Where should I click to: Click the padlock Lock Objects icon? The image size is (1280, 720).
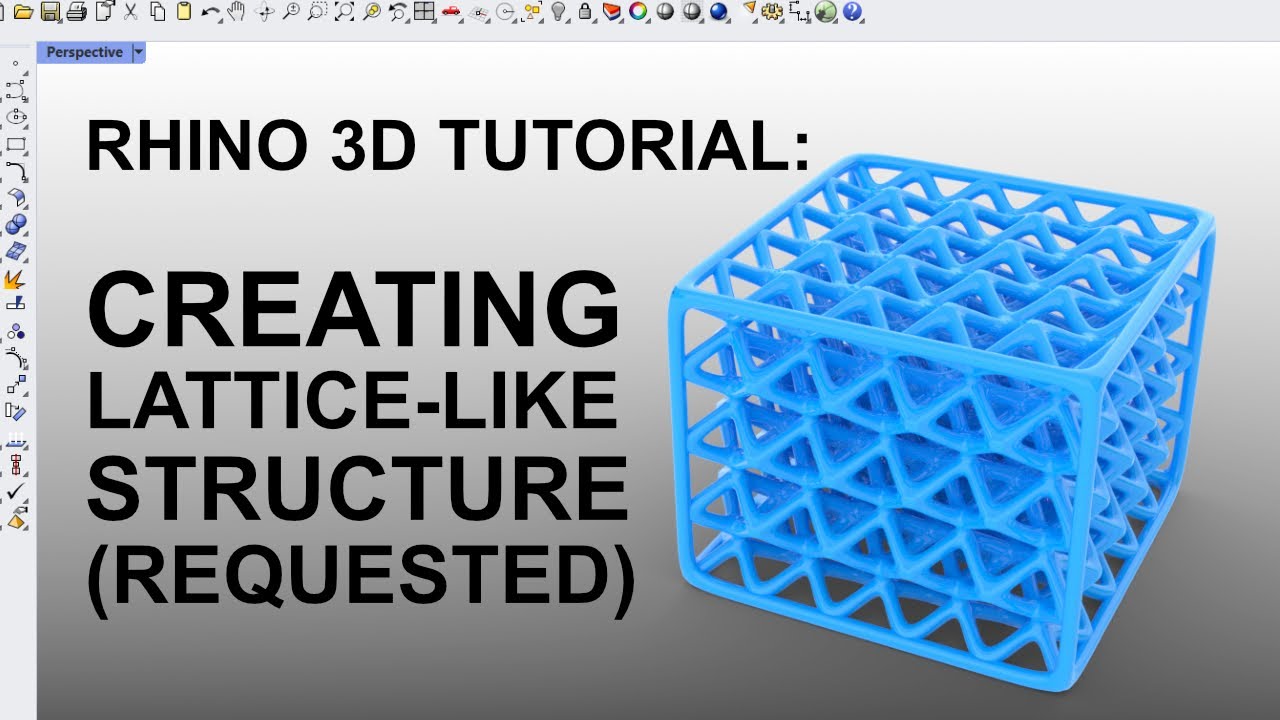(585, 12)
